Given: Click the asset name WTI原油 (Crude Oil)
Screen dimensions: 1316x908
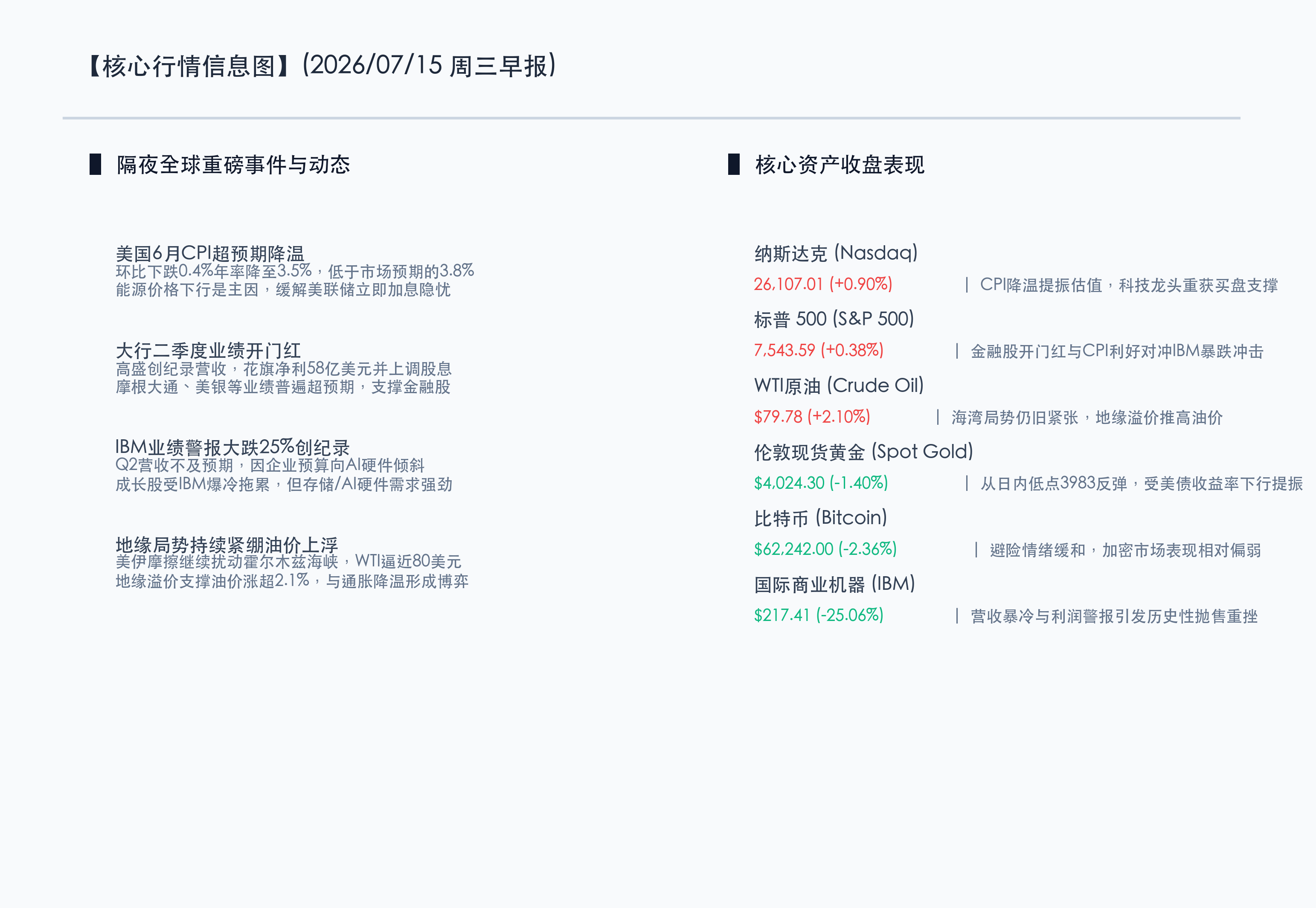Looking at the screenshot, I should [x=839, y=385].
